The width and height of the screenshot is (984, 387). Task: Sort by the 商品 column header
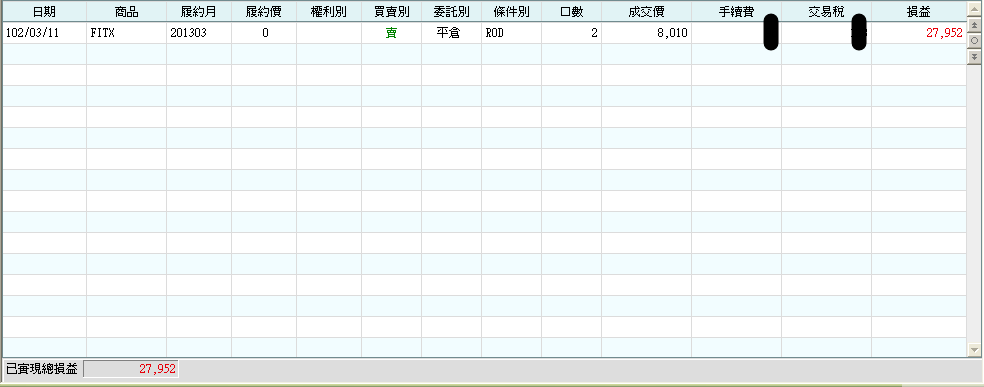tap(126, 12)
